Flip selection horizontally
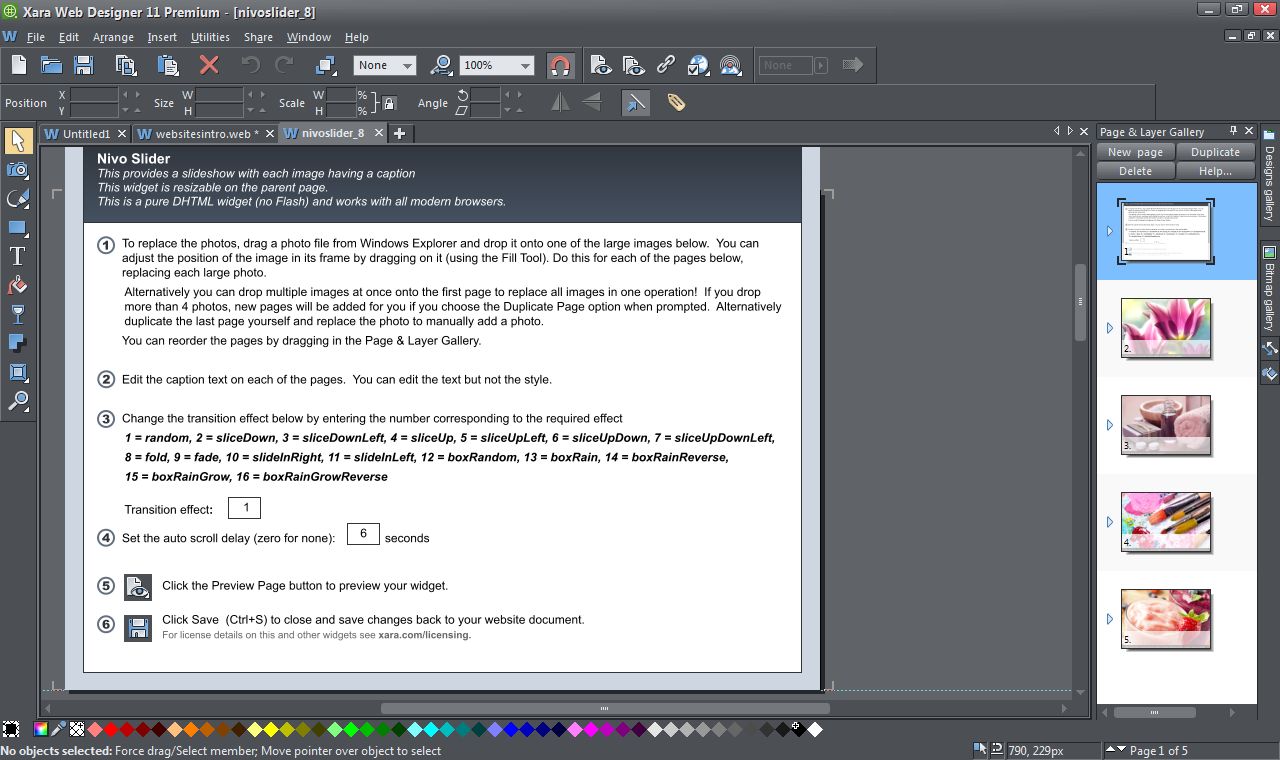Viewport: 1280px width, 760px height. tap(561, 102)
